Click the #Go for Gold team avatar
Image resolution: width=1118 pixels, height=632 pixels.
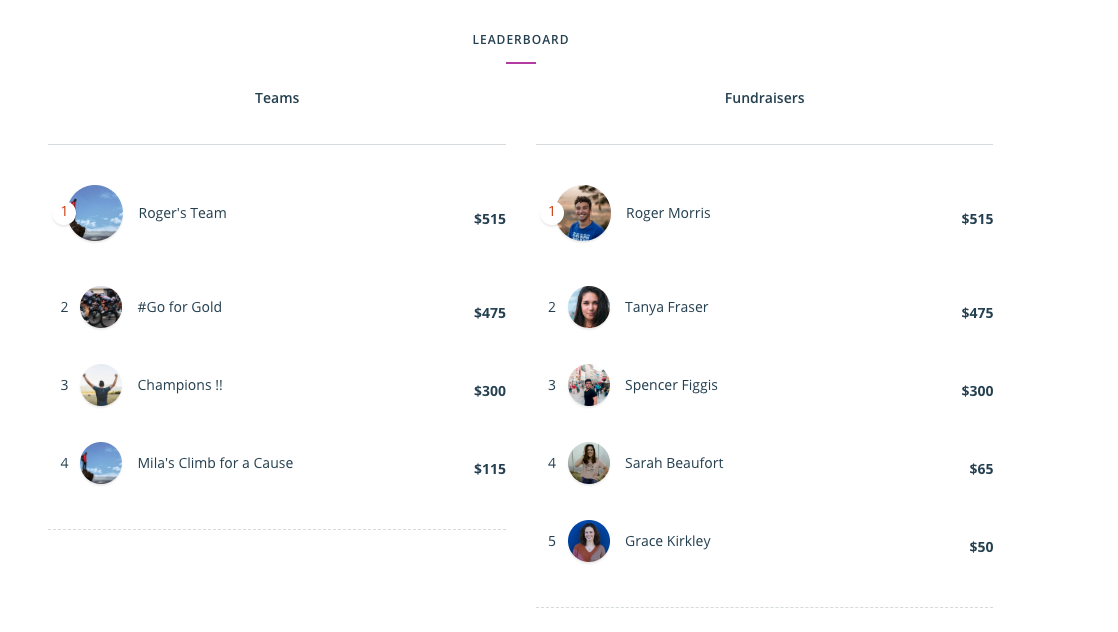tap(101, 307)
